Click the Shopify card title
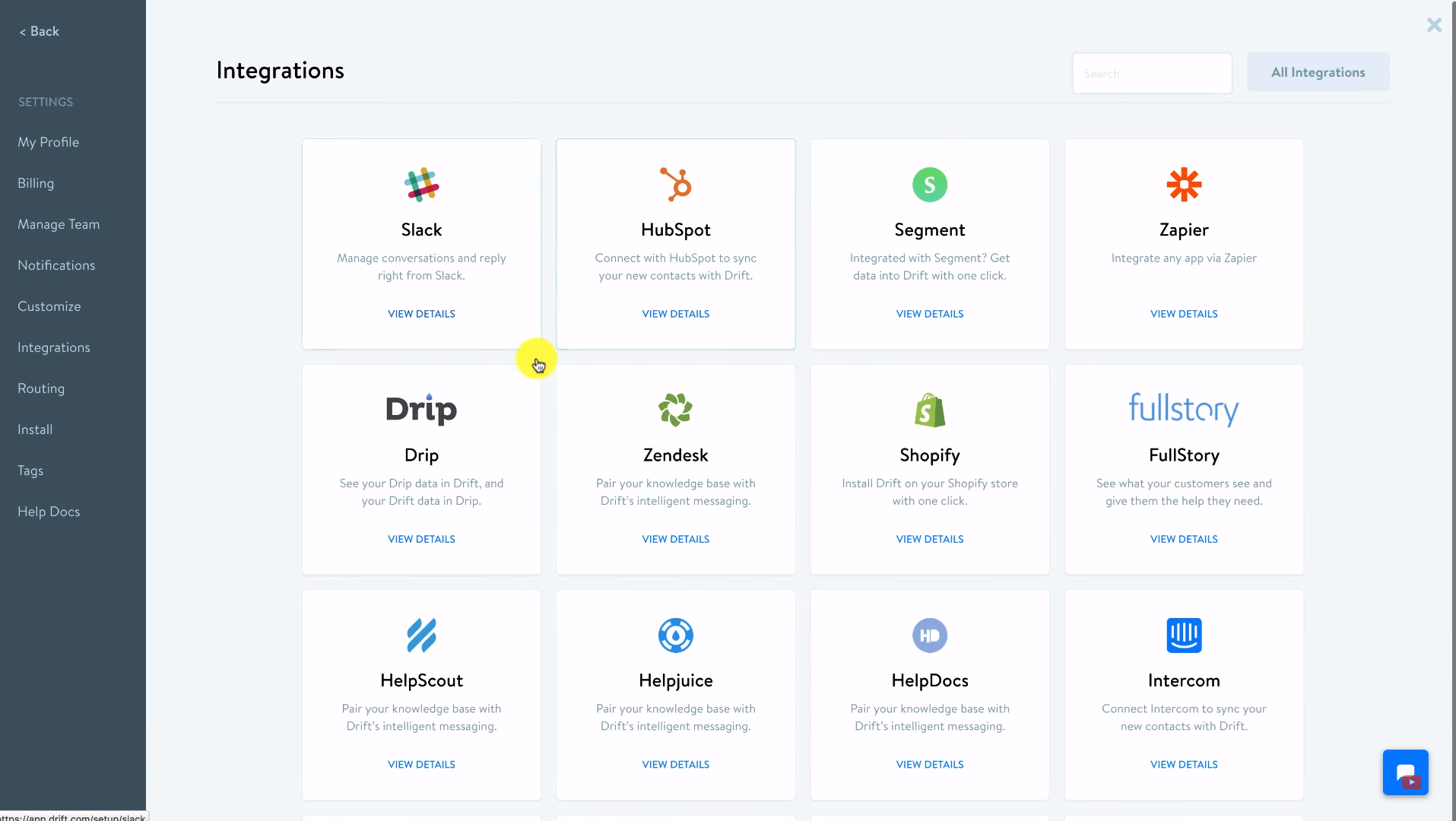This screenshot has width=1456, height=821. click(x=930, y=455)
